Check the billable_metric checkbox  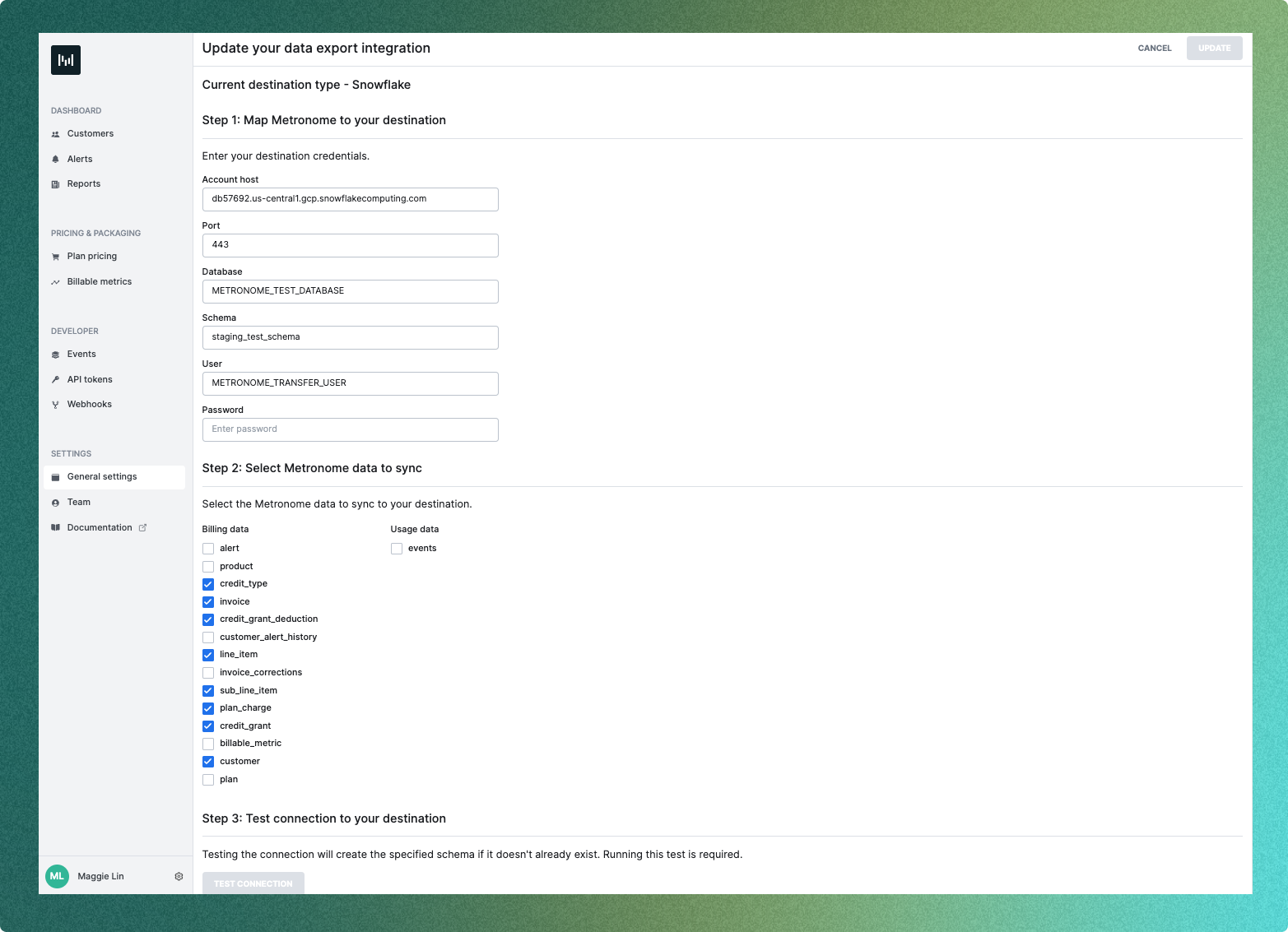click(208, 744)
